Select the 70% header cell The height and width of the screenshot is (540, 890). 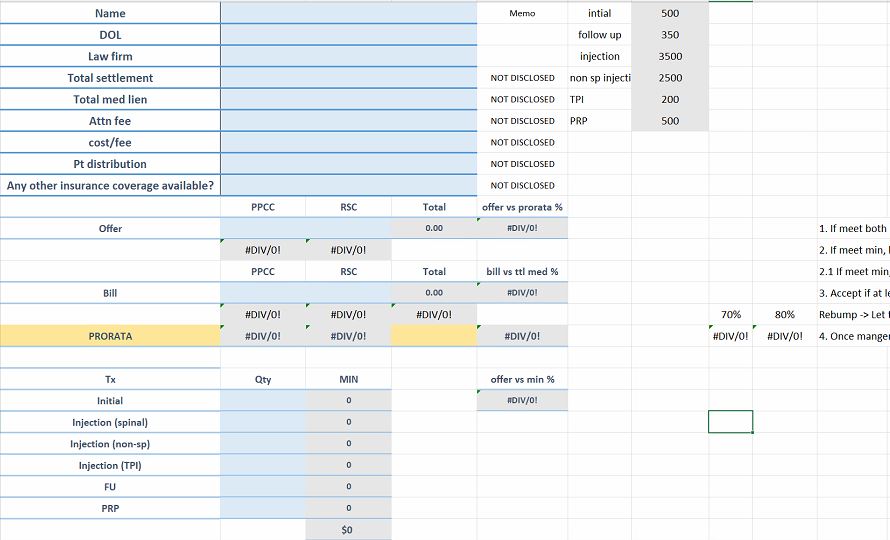(731, 315)
